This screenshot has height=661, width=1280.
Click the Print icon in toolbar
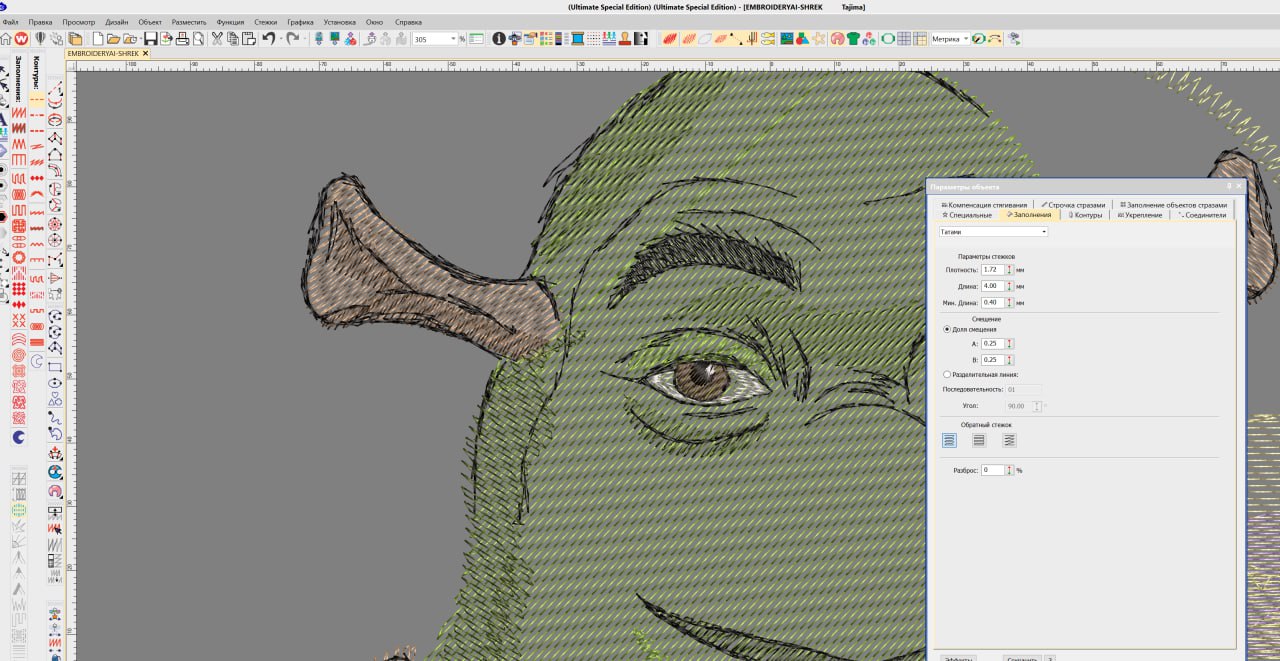point(182,39)
